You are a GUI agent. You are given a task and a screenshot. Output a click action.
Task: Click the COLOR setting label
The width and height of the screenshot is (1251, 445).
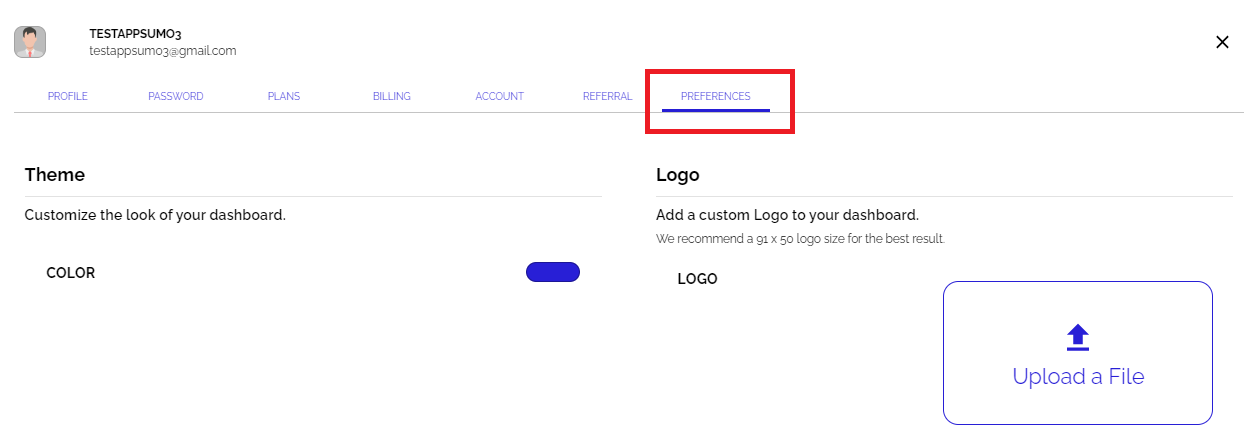point(71,273)
